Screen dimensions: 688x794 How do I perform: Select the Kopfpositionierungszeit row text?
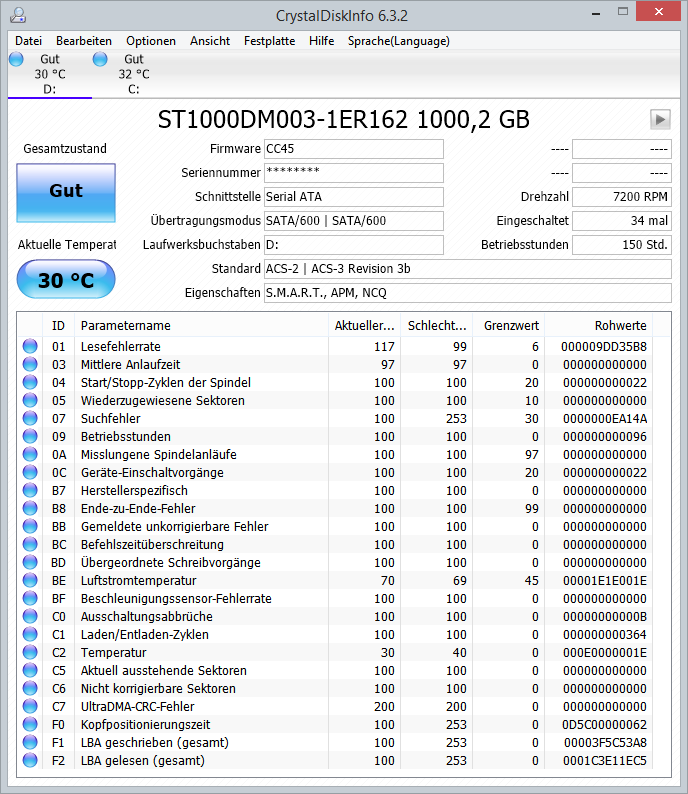(145, 724)
